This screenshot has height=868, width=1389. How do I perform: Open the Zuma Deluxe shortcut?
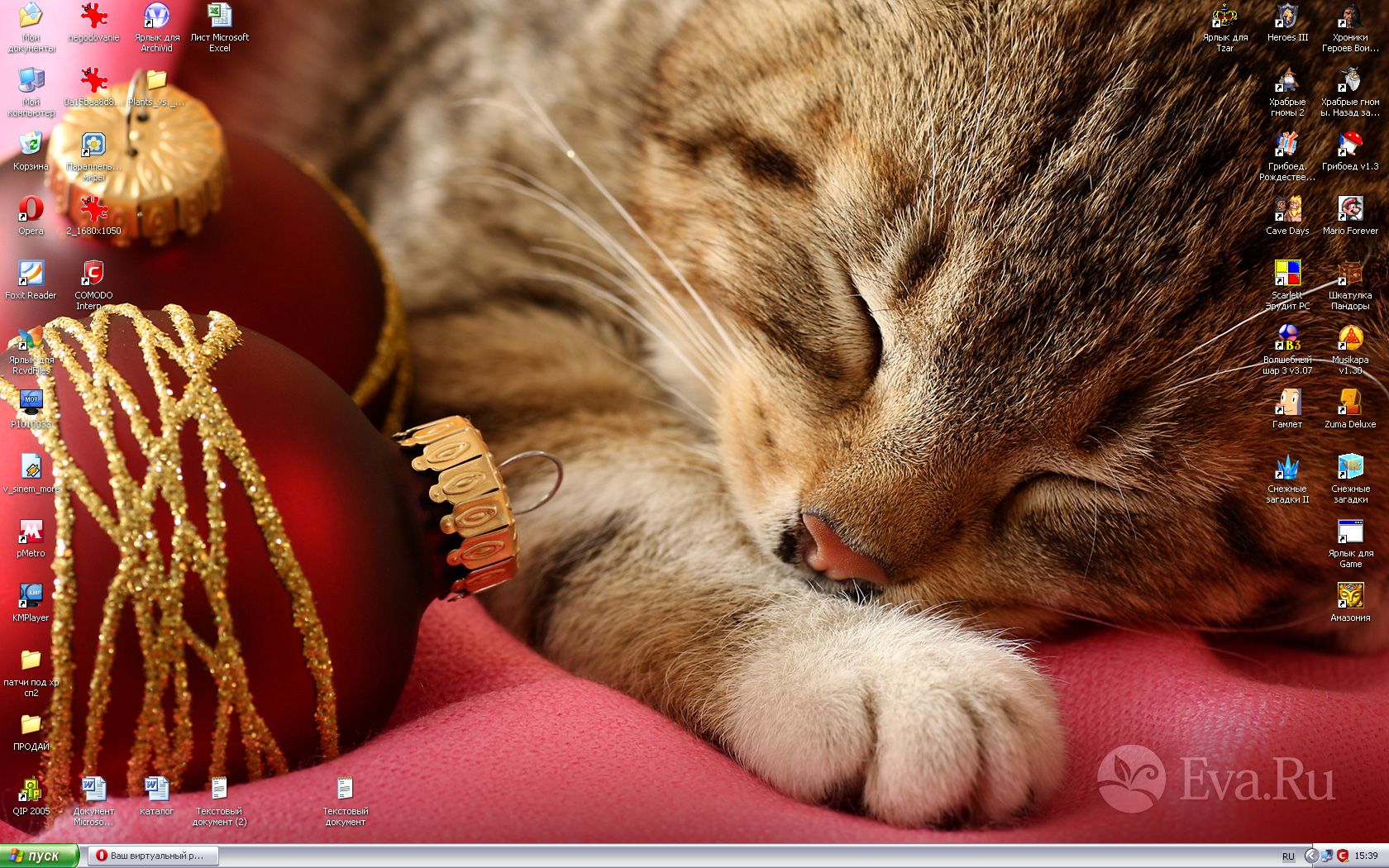click(1350, 403)
